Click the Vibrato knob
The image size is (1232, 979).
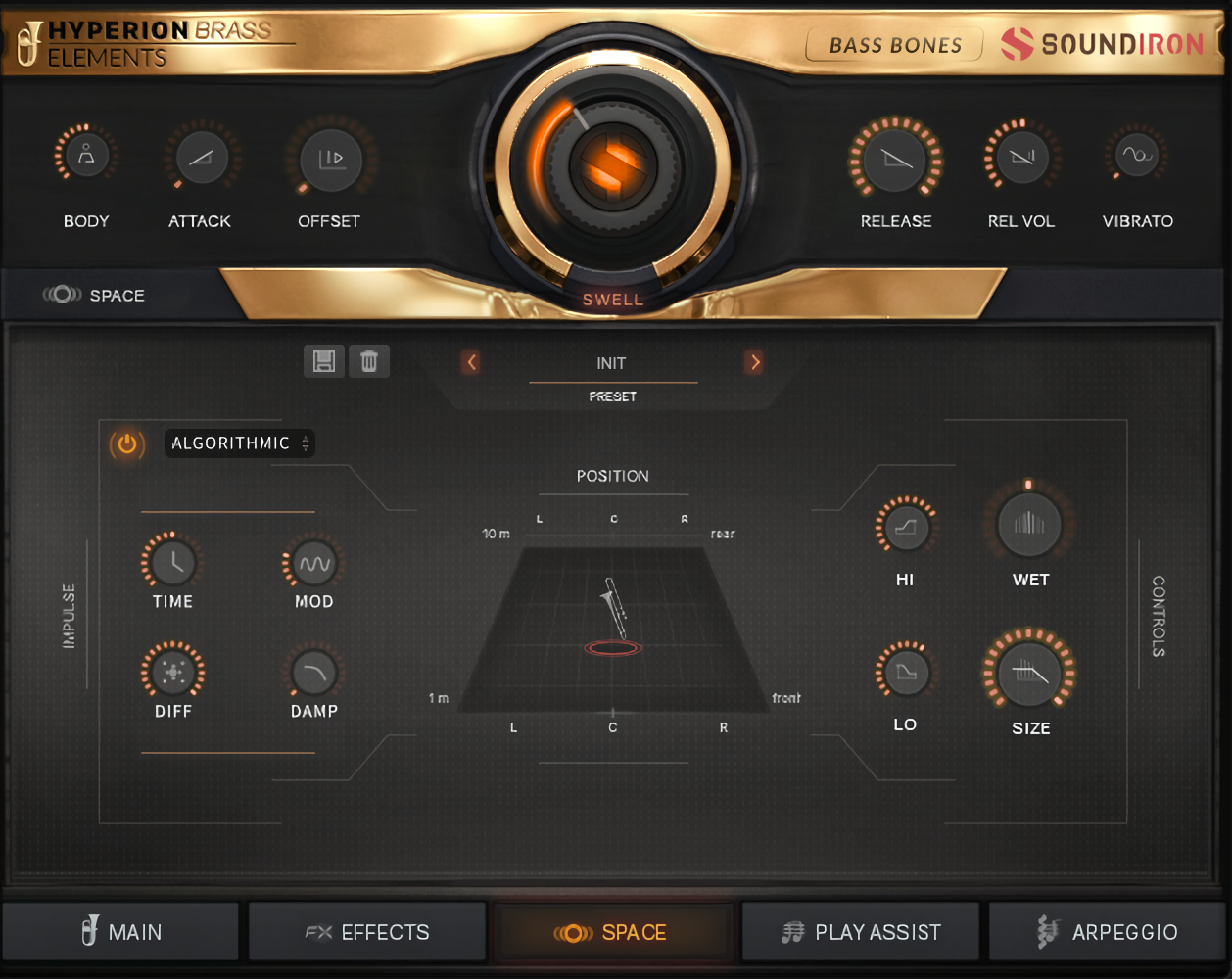[x=1137, y=155]
